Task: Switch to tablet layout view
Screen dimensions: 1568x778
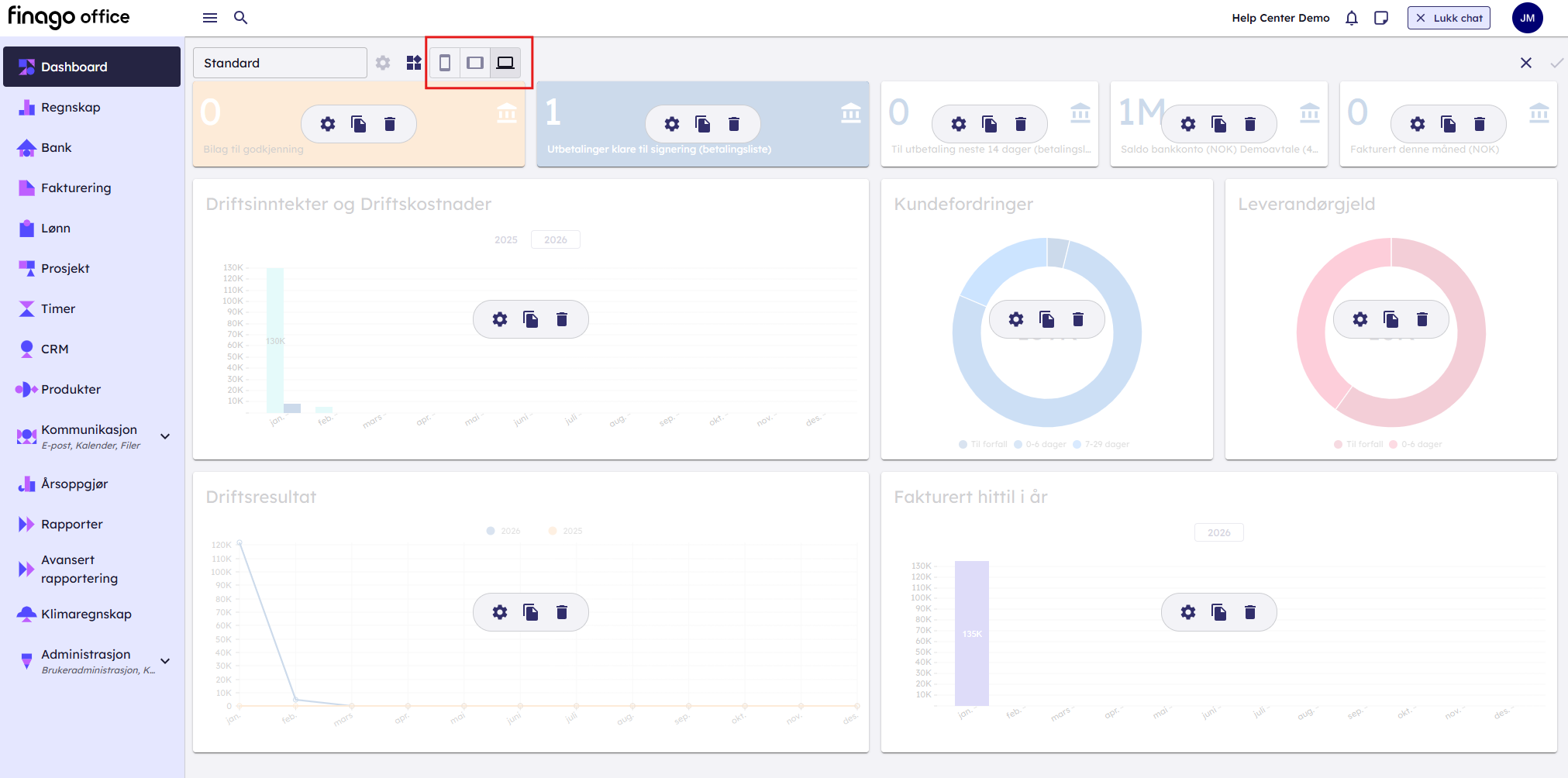Action: pyautogui.click(x=475, y=63)
